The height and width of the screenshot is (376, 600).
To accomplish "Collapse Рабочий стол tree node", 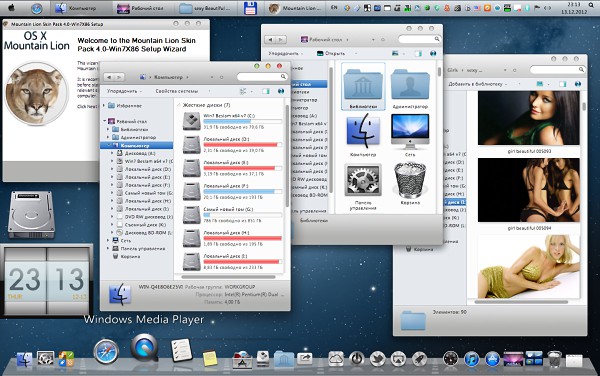I will click(104, 121).
